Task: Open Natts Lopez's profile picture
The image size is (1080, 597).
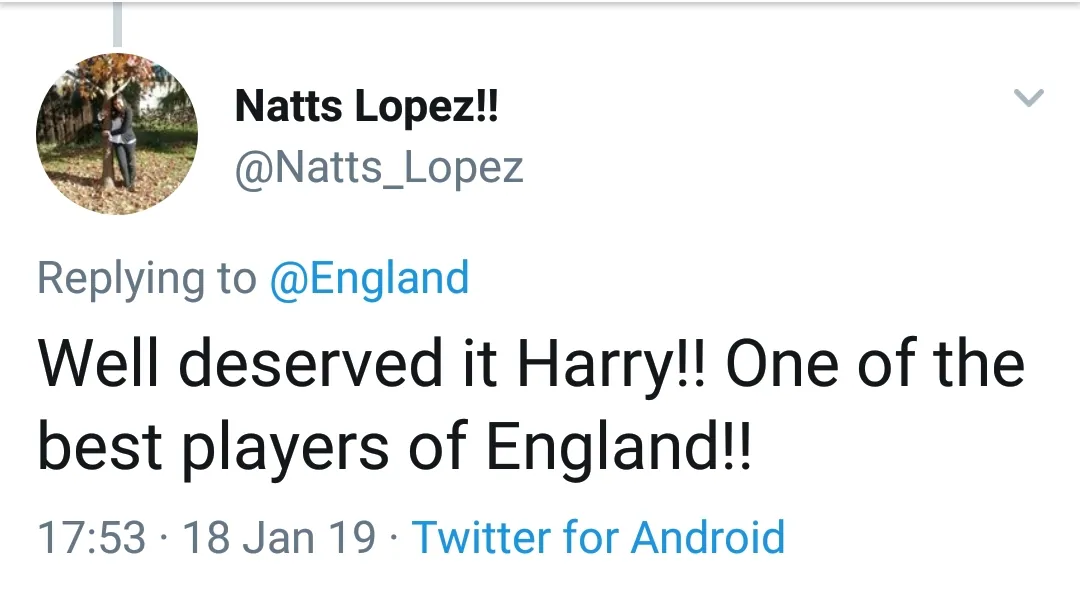Action: click(117, 135)
